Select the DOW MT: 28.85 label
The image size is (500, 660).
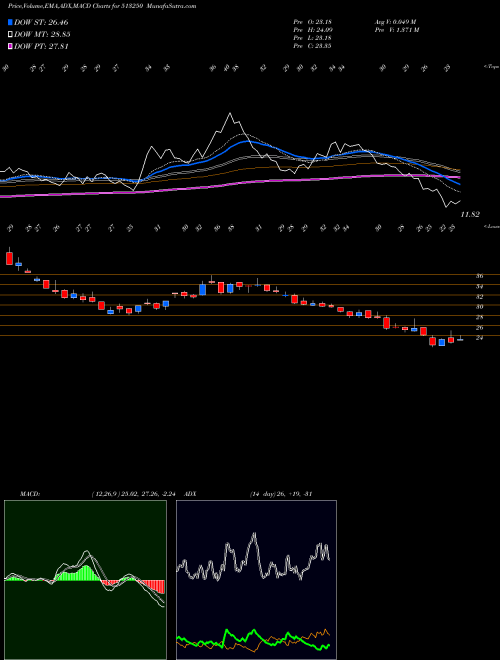tap(42, 35)
